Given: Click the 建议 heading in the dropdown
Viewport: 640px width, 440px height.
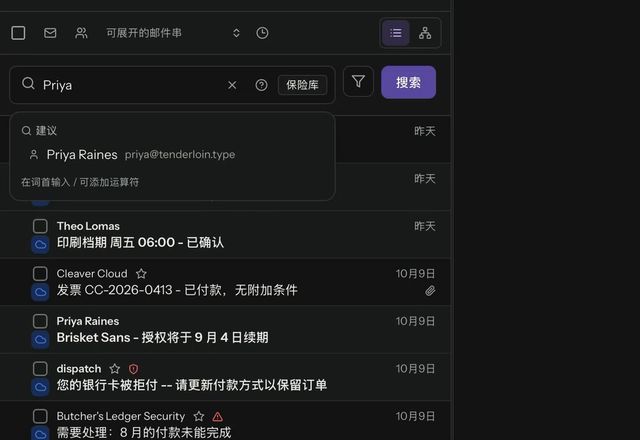Looking at the screenshot, I should (46, 131).
